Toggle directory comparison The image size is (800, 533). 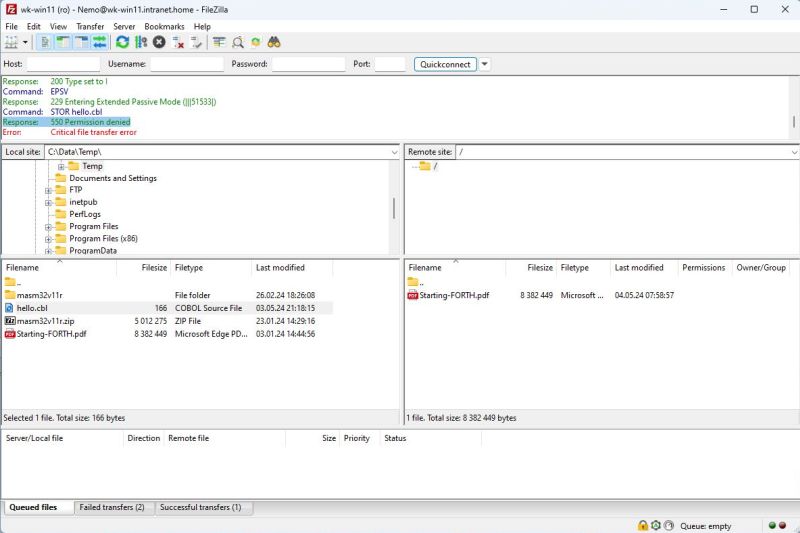[237, 42]
